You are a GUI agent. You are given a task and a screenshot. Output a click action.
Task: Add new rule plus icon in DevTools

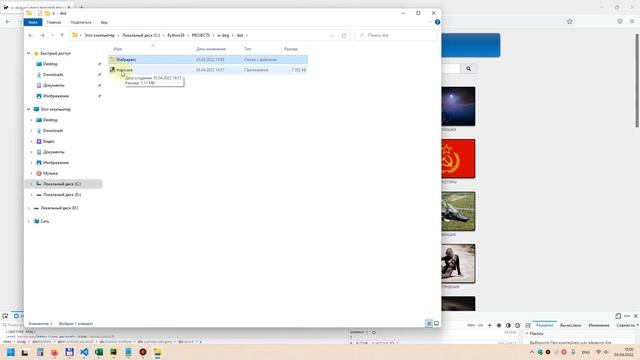click(x=489, y=325)
